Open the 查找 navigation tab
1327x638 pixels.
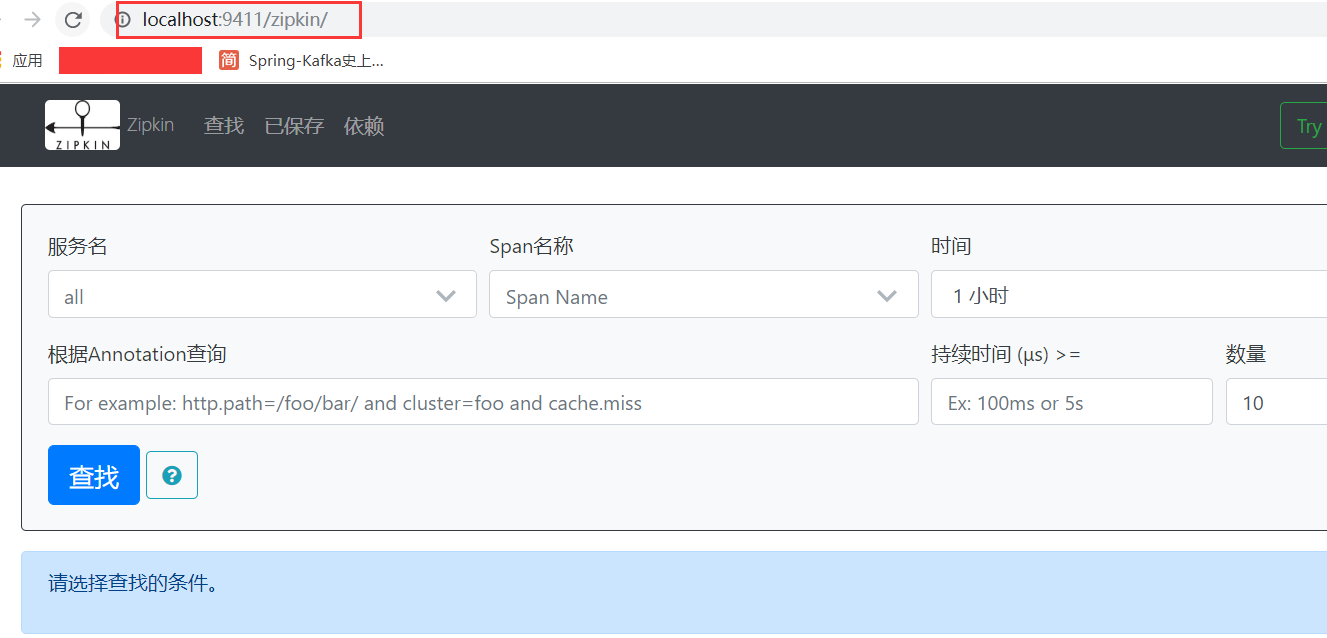click(224, 125)
